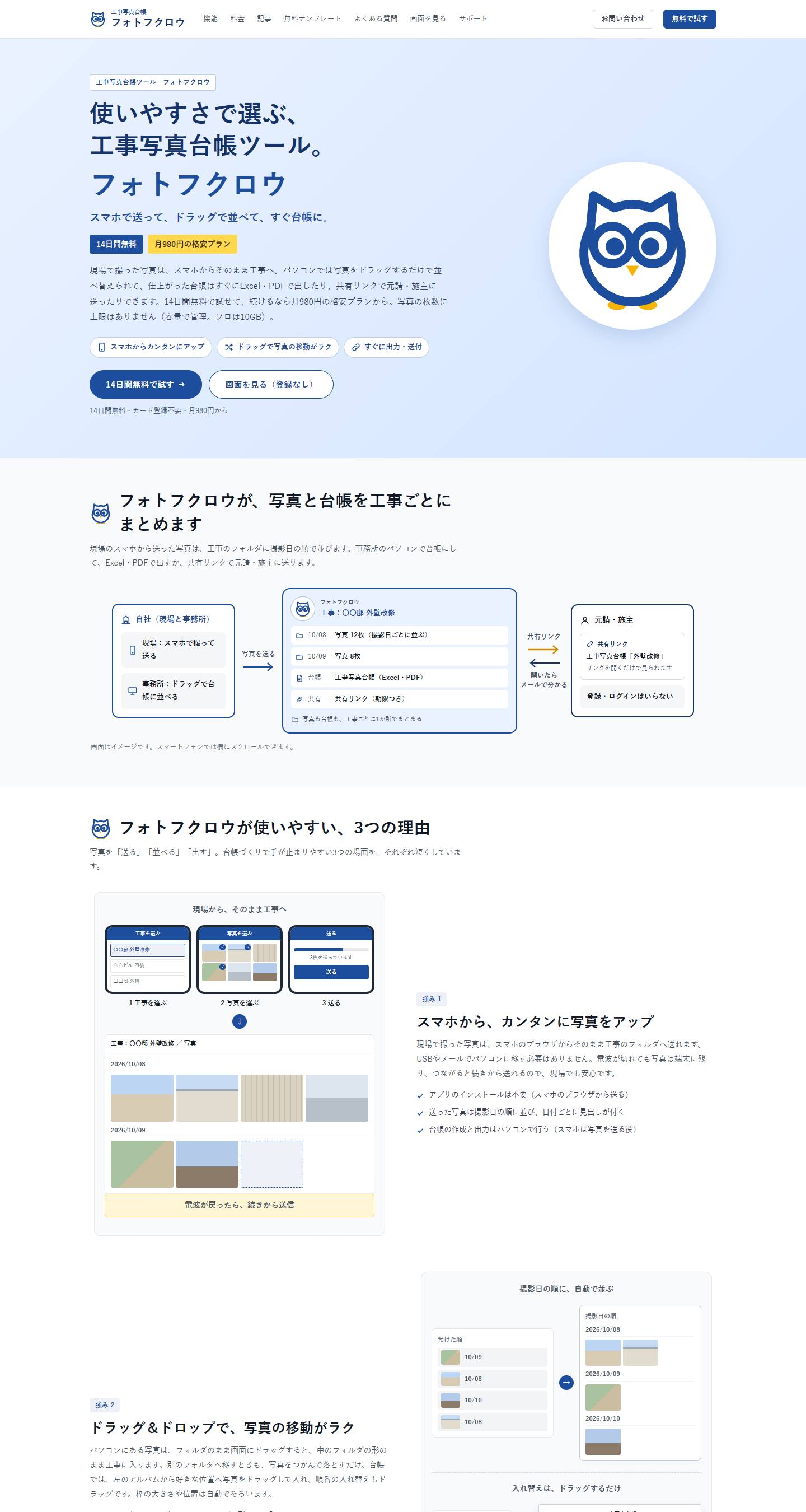The width and height of the screenshot is (806, 1512).
Task: Open the 機能 nav item
Action: click(210, 19)
